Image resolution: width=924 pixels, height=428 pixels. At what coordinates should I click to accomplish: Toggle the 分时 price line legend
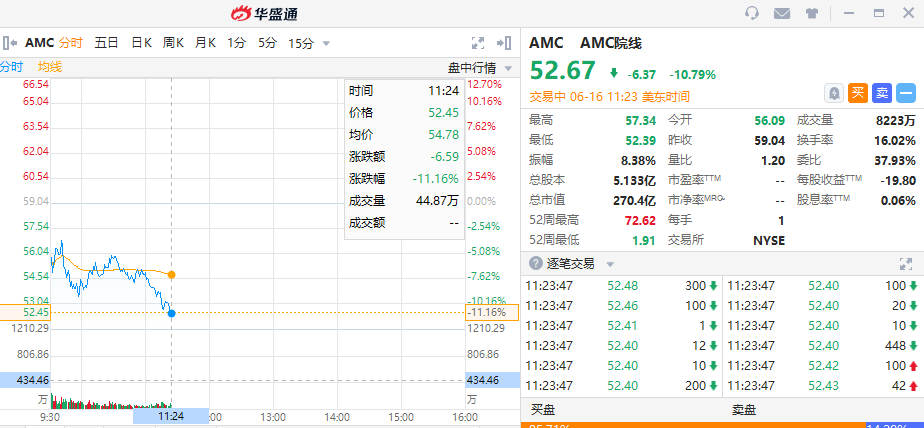click(11, 67)
